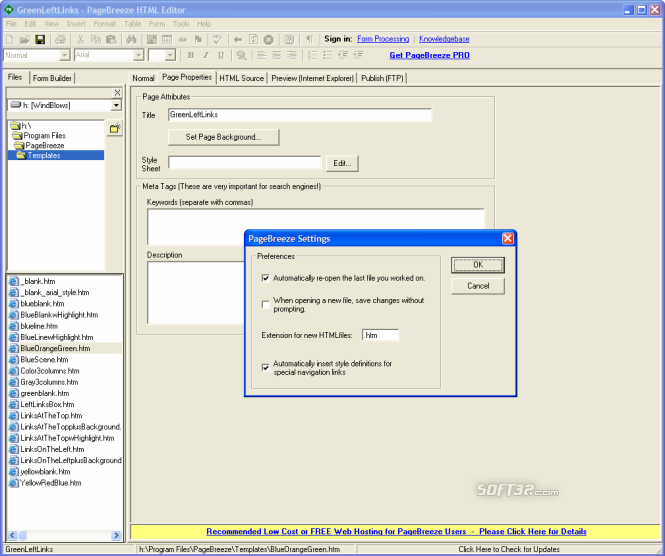Viewport: 665px width, 556px height.
Task: Click the 'Set Page Background...' button
Action: coord(224,137)
